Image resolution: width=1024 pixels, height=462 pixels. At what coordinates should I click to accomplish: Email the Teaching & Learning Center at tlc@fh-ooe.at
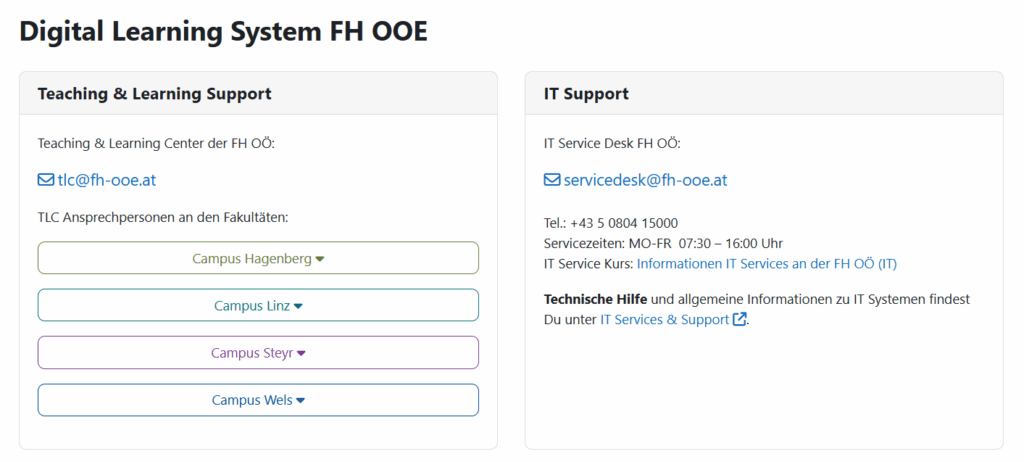pos(106,181)
